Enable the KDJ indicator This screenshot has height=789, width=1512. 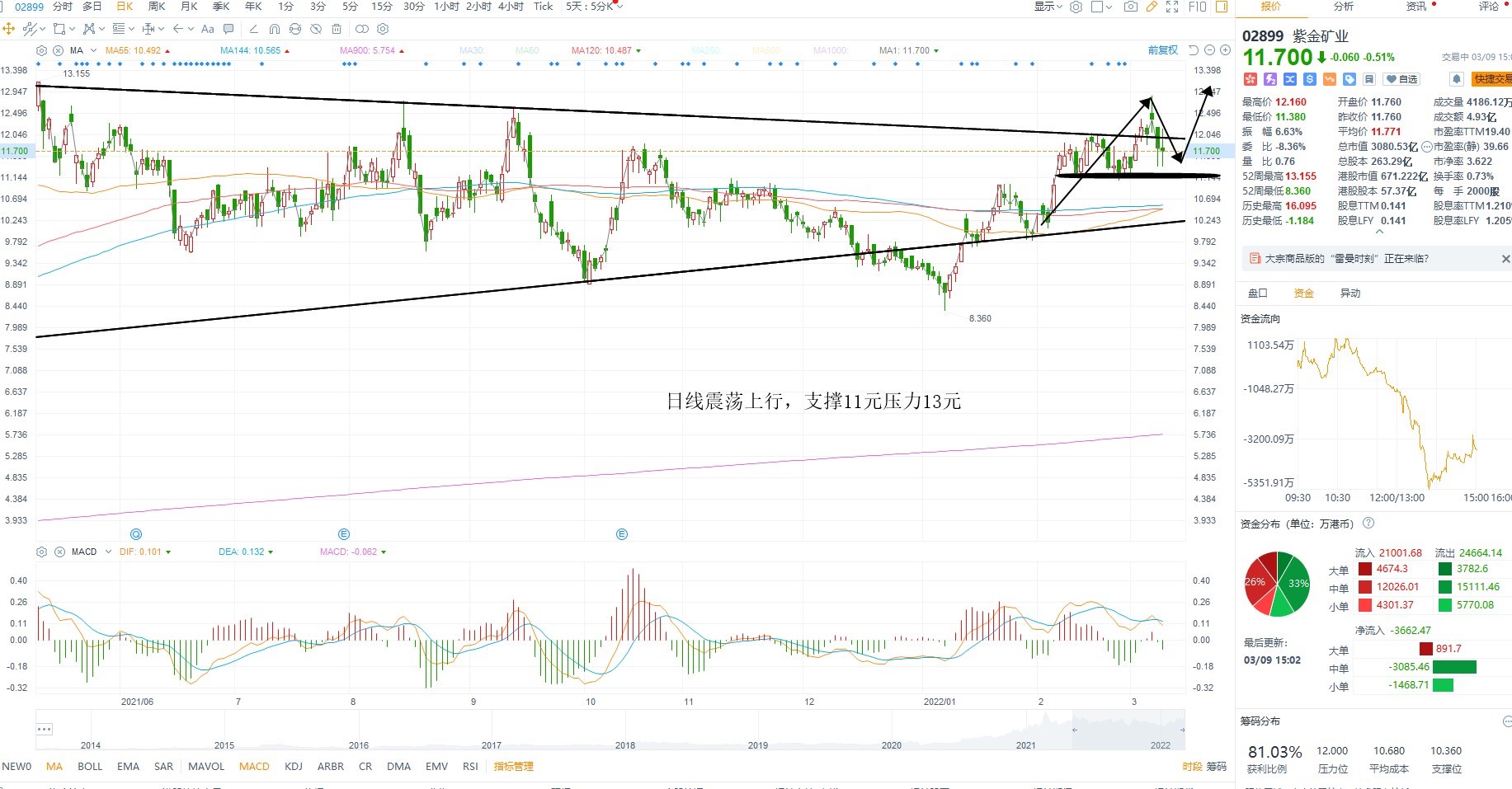pos(294,766)
